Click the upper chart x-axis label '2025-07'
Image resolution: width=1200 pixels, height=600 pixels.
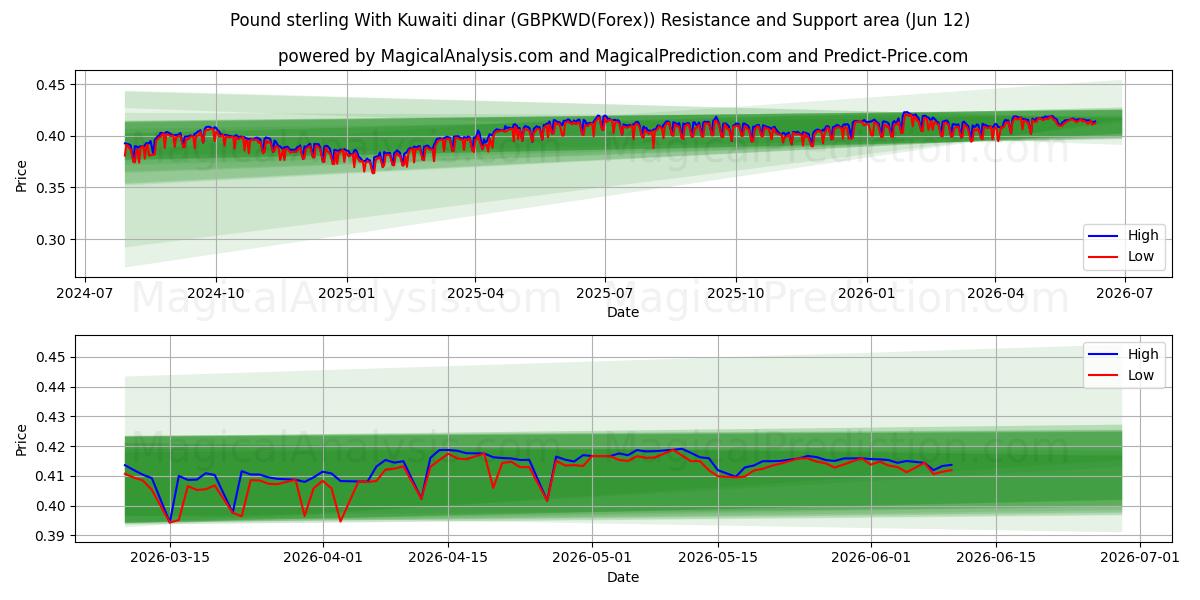coord(605,294)
